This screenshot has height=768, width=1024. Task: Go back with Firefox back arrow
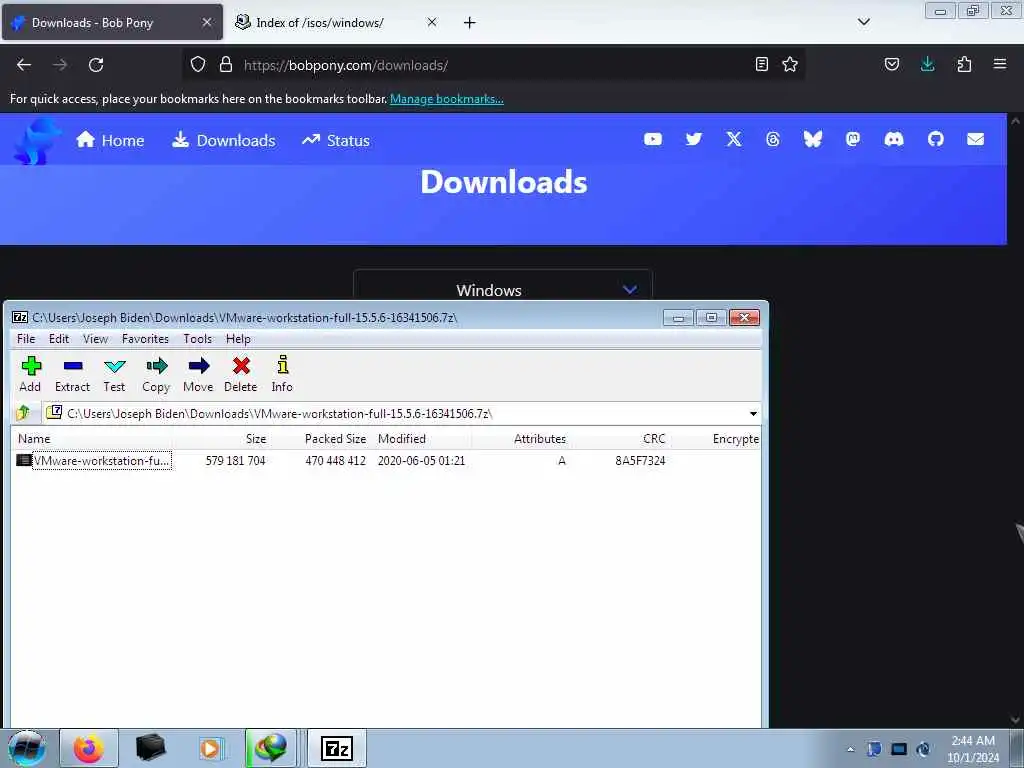coord(24,65)
